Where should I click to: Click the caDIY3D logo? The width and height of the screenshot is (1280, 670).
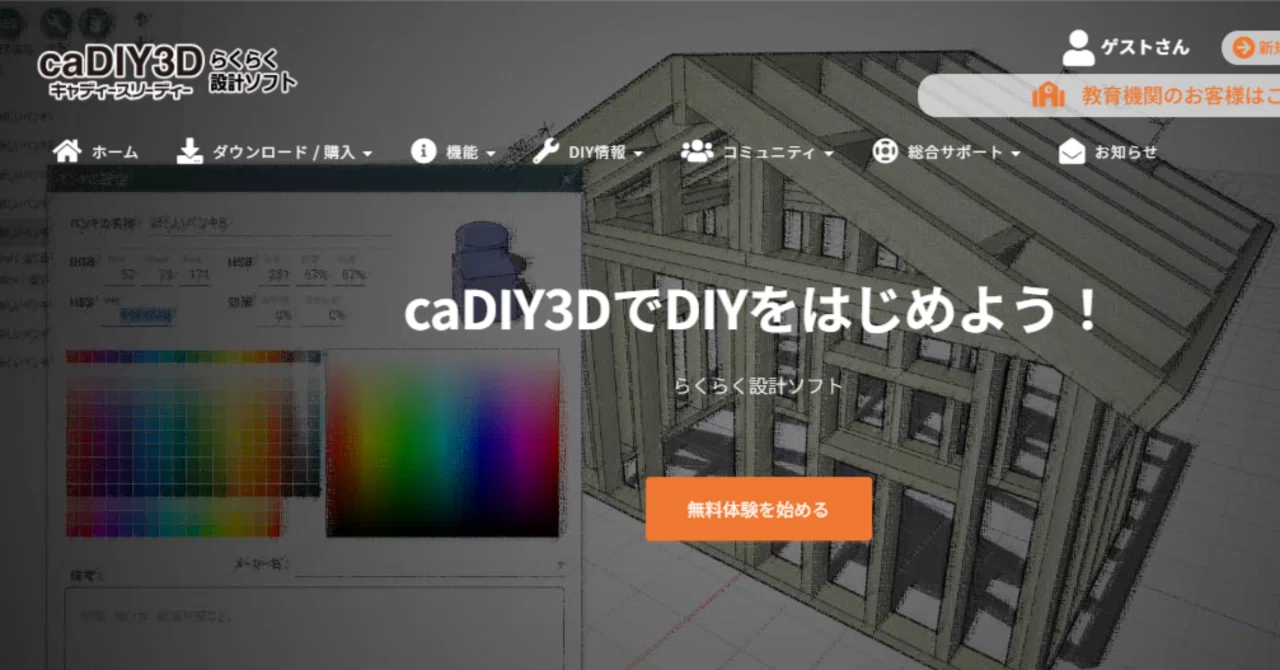click(x=167, y=71)
